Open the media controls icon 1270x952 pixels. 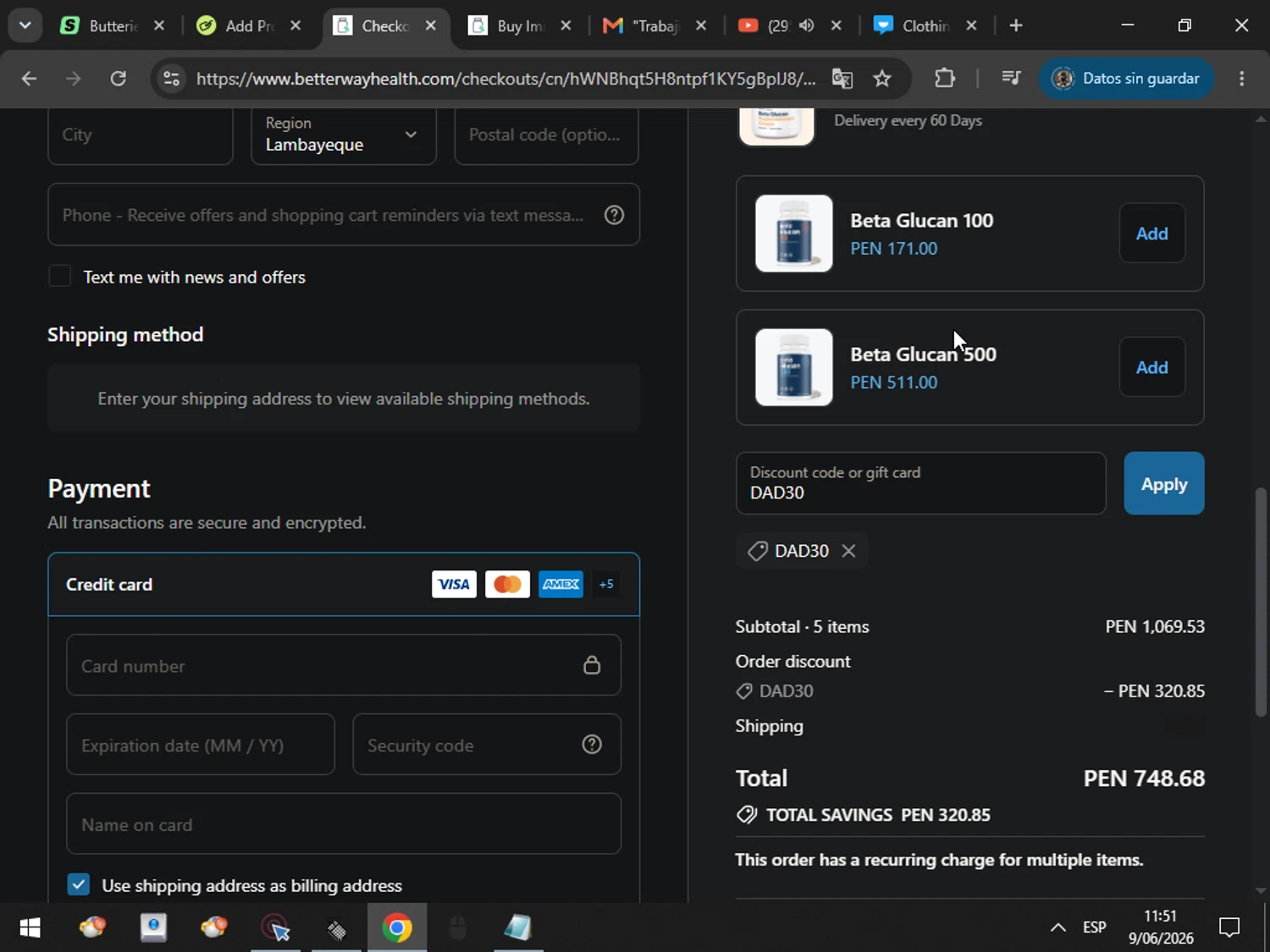click(1011, 79)
